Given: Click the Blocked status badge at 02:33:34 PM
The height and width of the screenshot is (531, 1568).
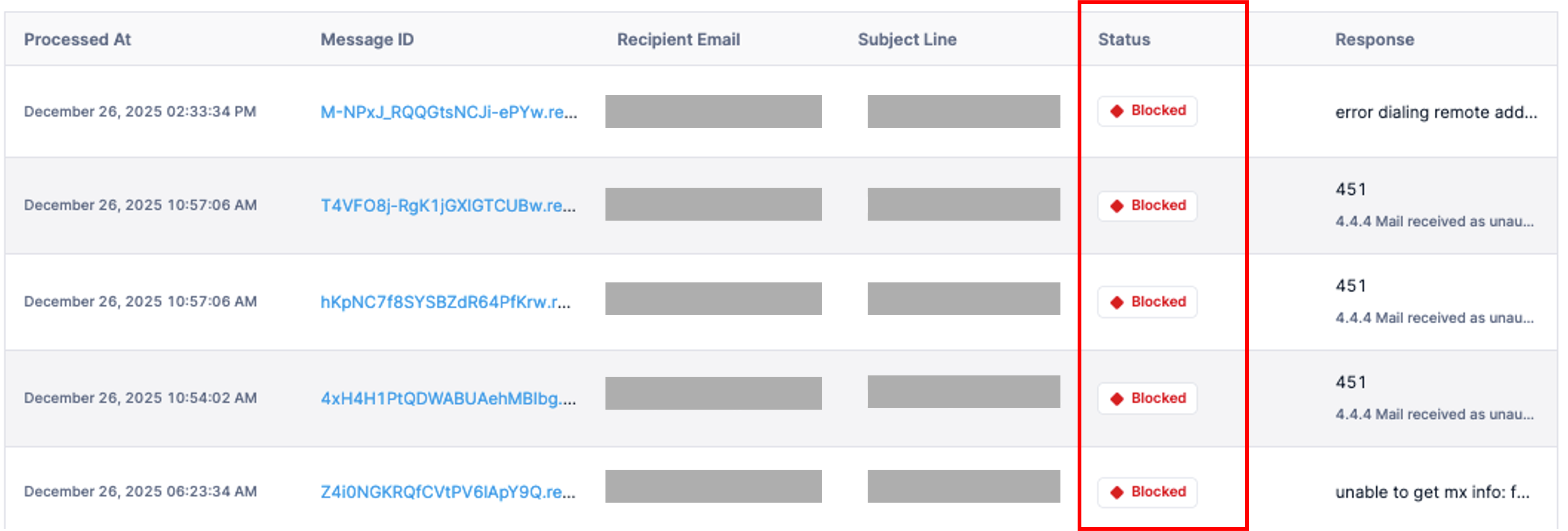Looking at the screenshot, I should (x=1147, y=111).
